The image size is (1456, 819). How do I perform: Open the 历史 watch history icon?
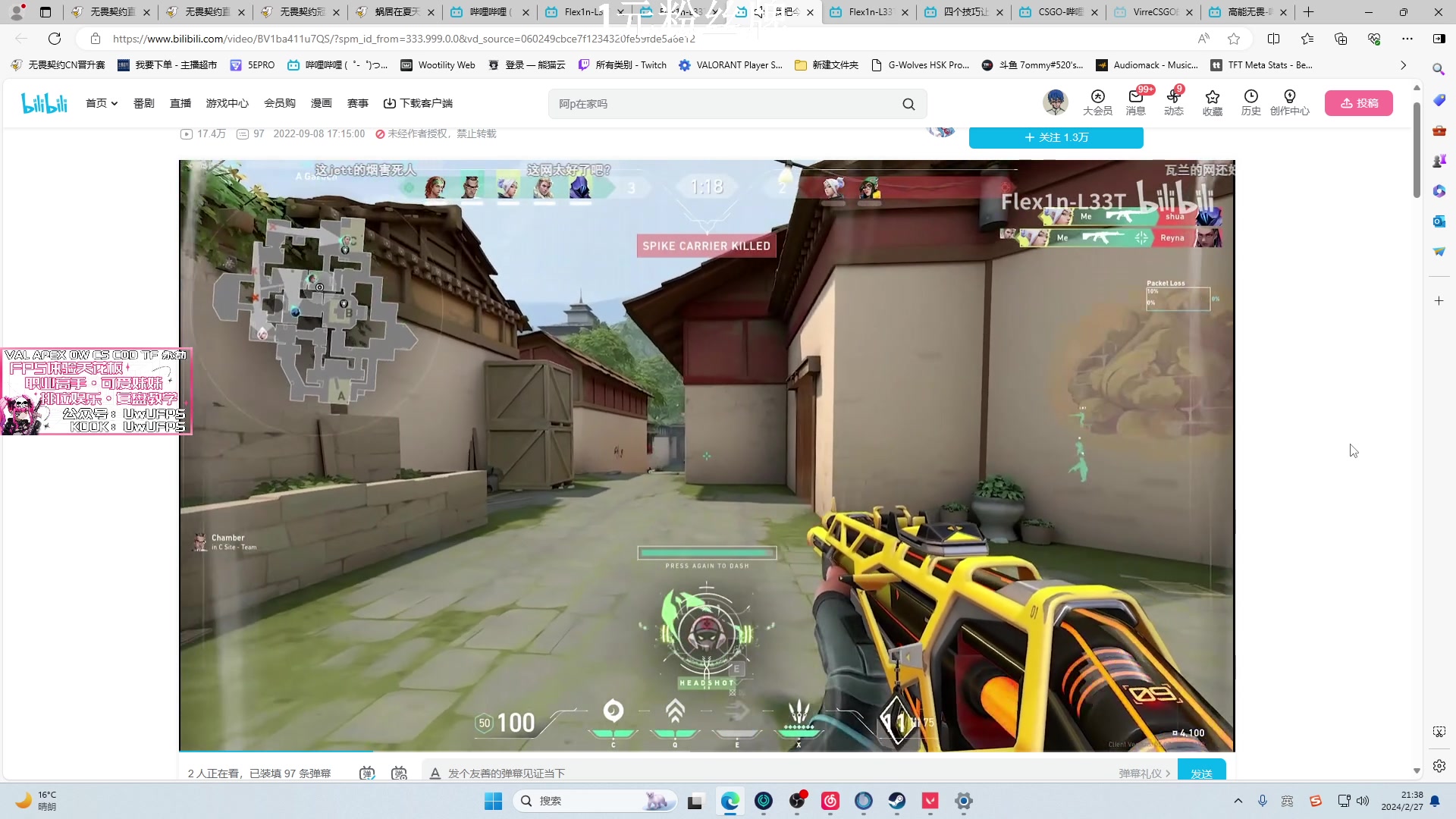coord(1250,102)
